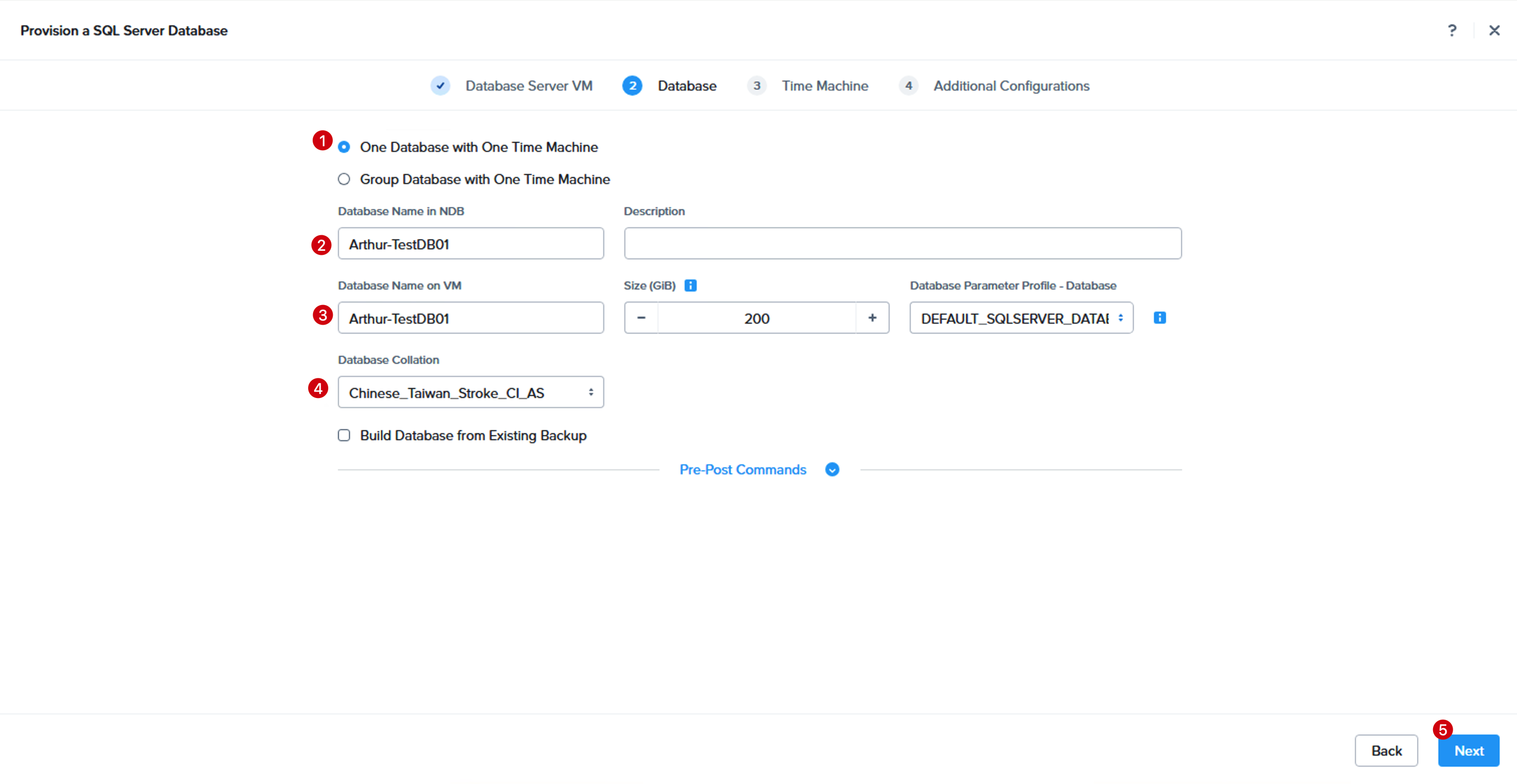
Task: Decrease size with the minus button
Action: [x=641, y=318]
